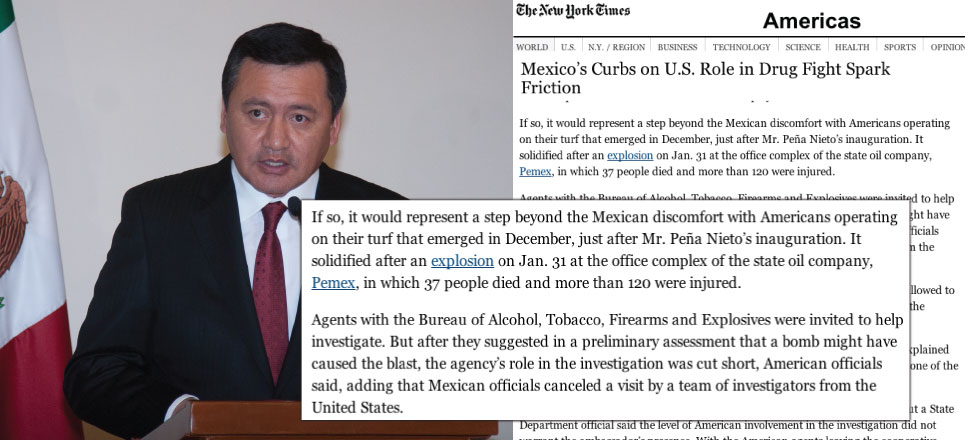The image size is (965, 440).
Task: Click the article headline about Mexico's curbs
Action: (705, 78)
